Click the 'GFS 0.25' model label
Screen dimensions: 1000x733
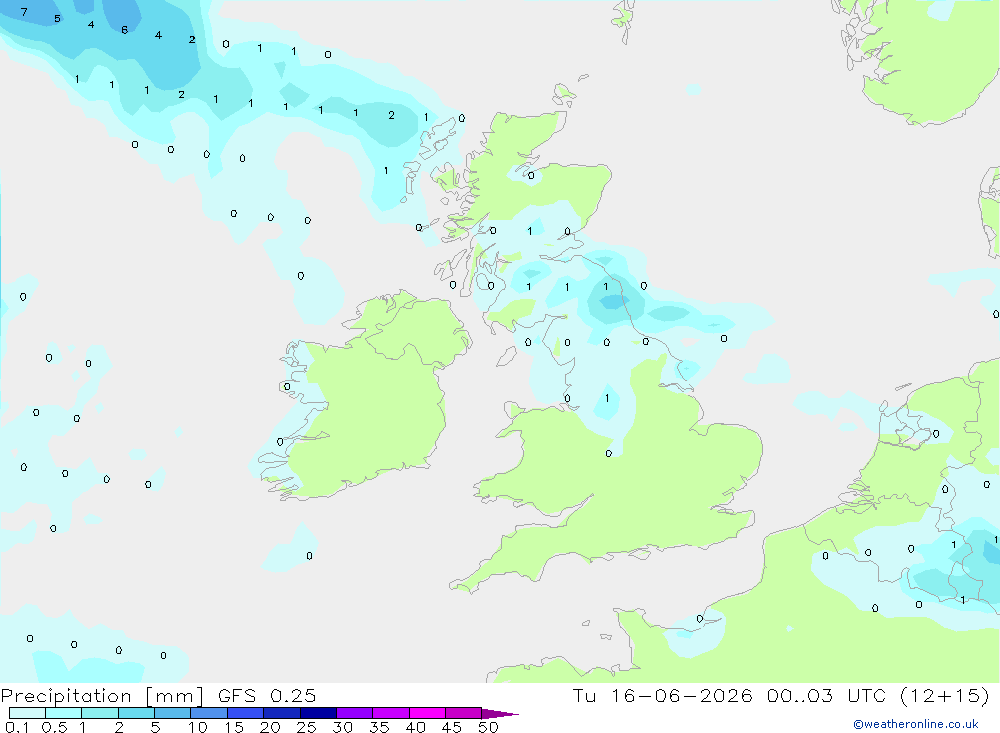click(x=267, y=695)
